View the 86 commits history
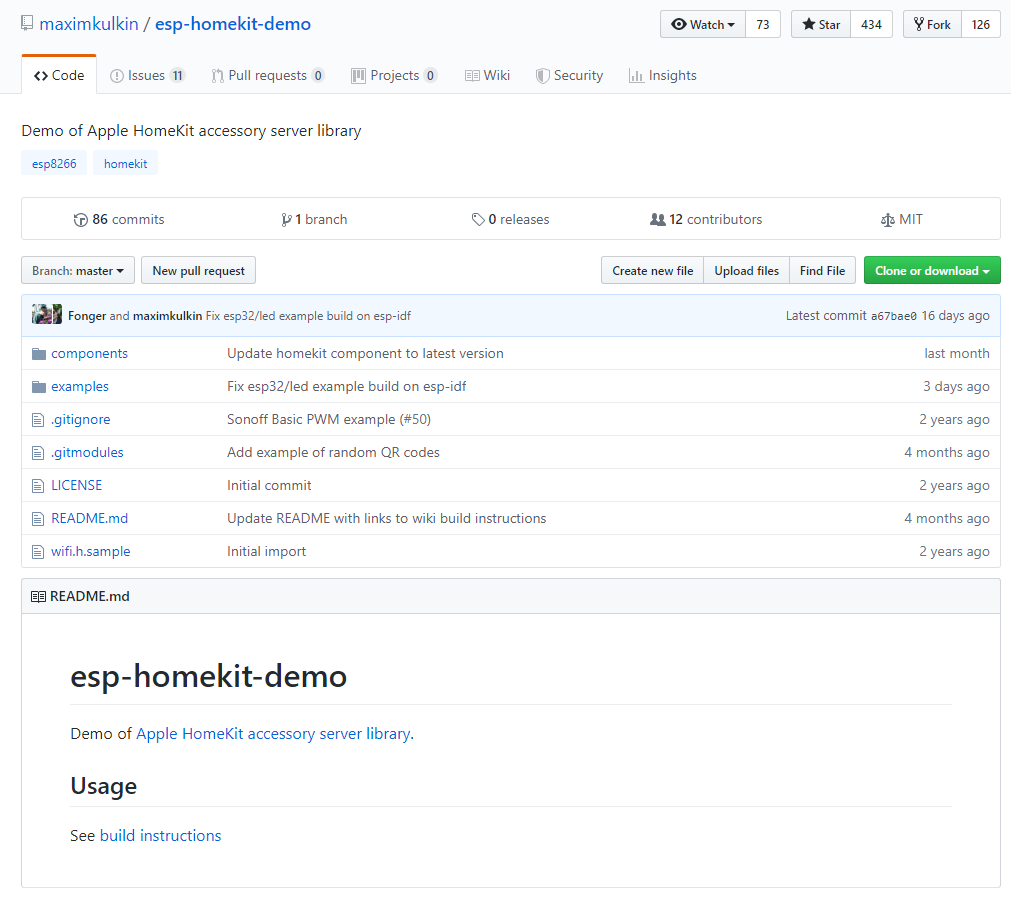This screenshot has height=898, width=1011. pos(119,219)
